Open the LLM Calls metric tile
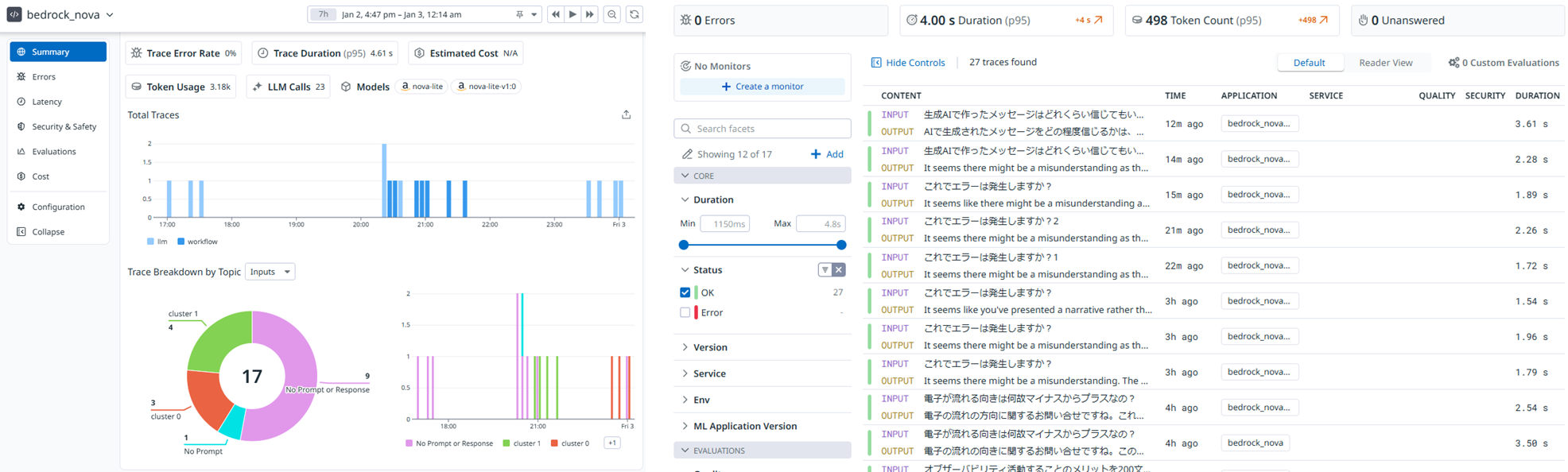The image size is (1568, 472). coord(289,87)
